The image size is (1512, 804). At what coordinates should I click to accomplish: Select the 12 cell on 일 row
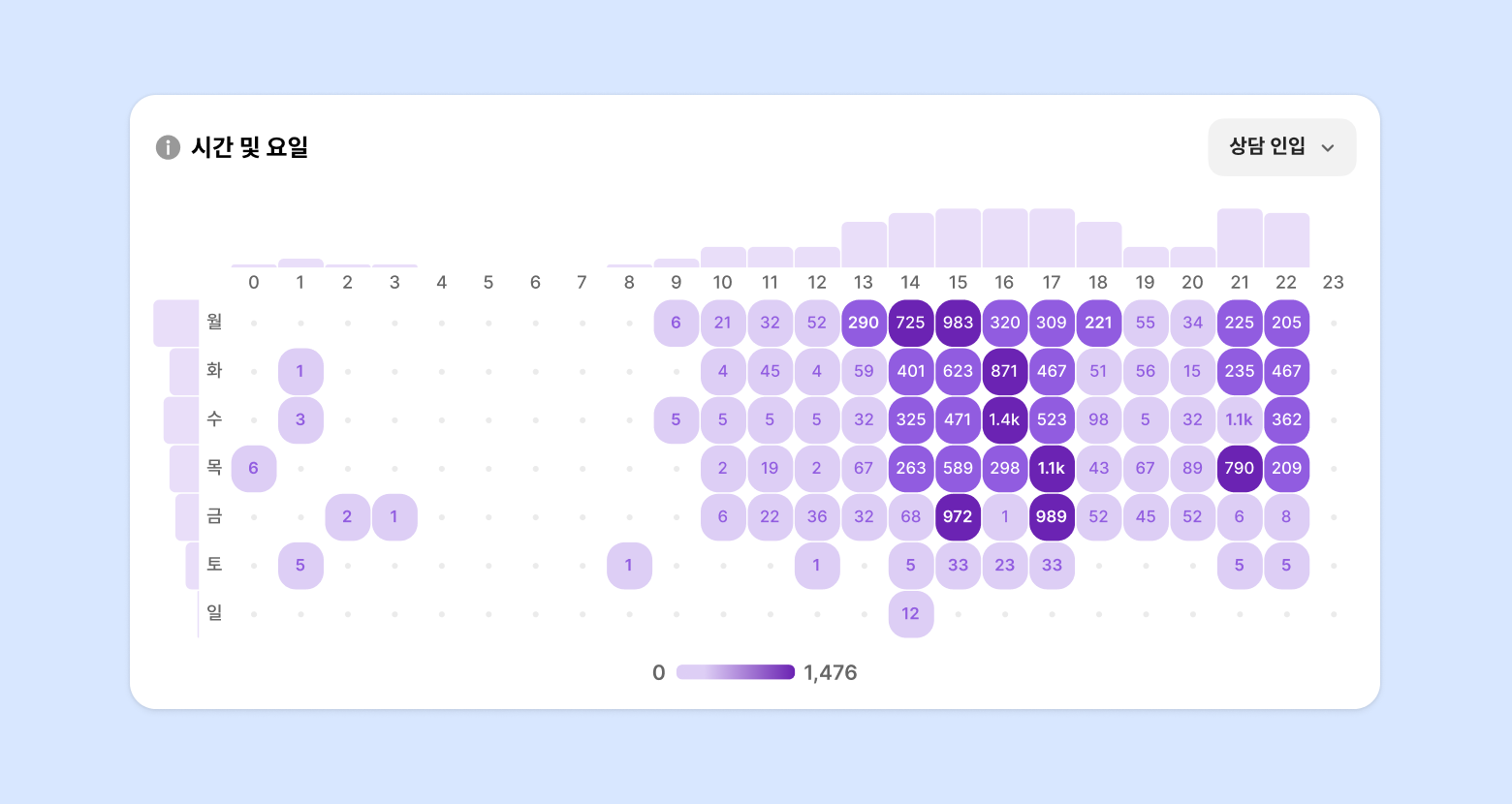pos(910,613)
